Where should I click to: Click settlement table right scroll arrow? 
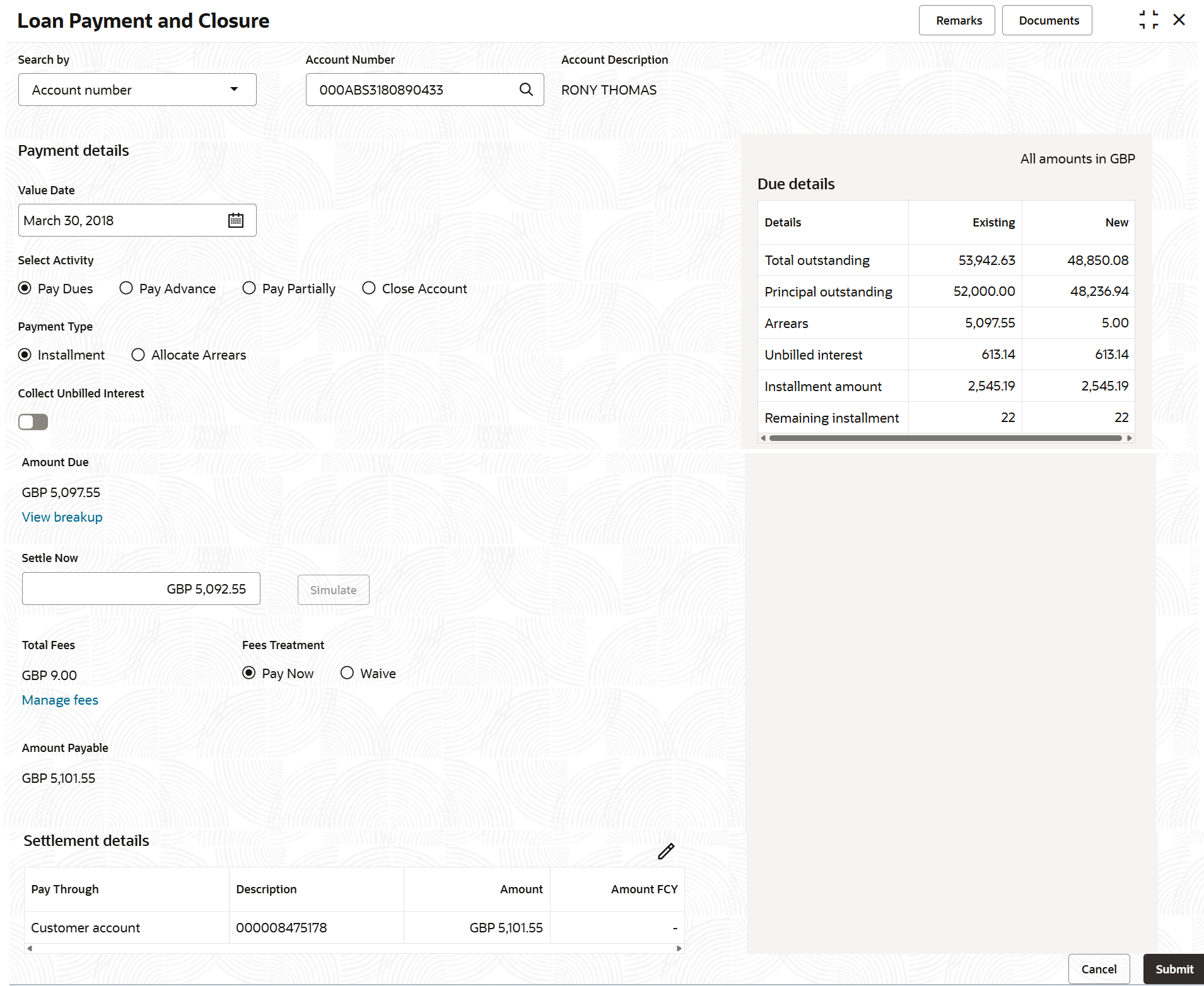point(679,948)
